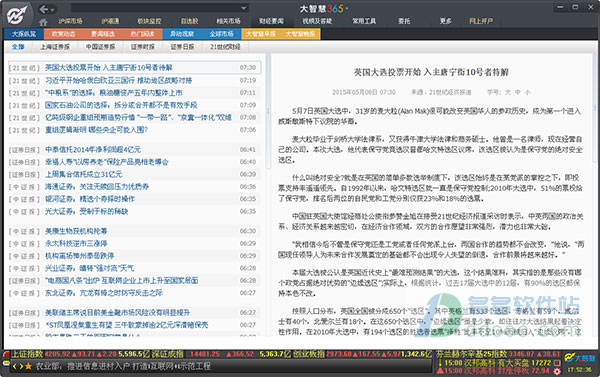Switch to the 要闻精选 tab
The width and height of the screenshot is (600, 377).
[103, 34]
